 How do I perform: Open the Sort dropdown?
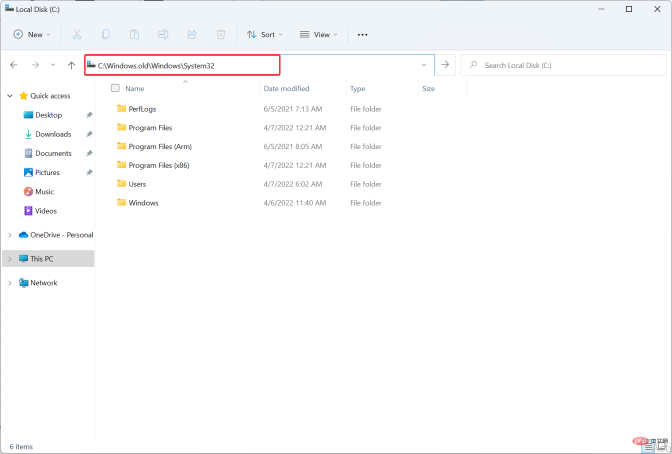coord(265,35)
